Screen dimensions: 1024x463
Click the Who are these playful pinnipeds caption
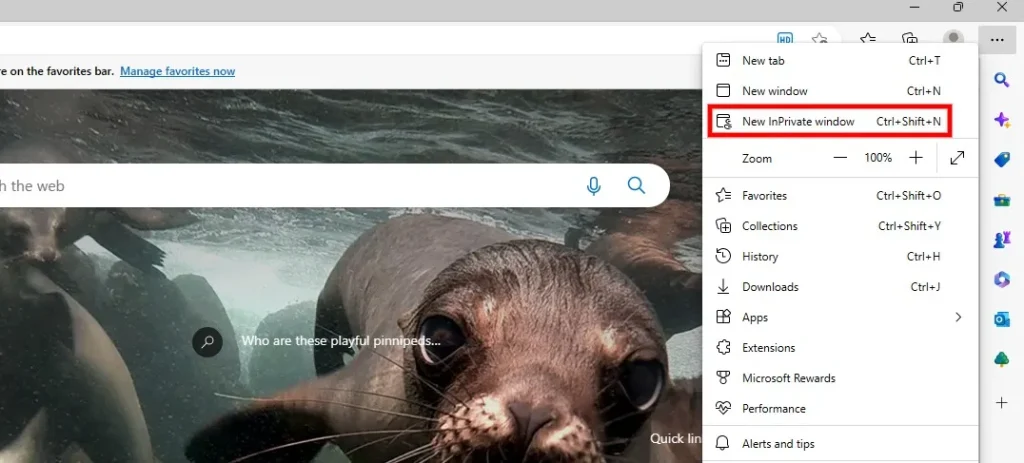tap(341, 341)
